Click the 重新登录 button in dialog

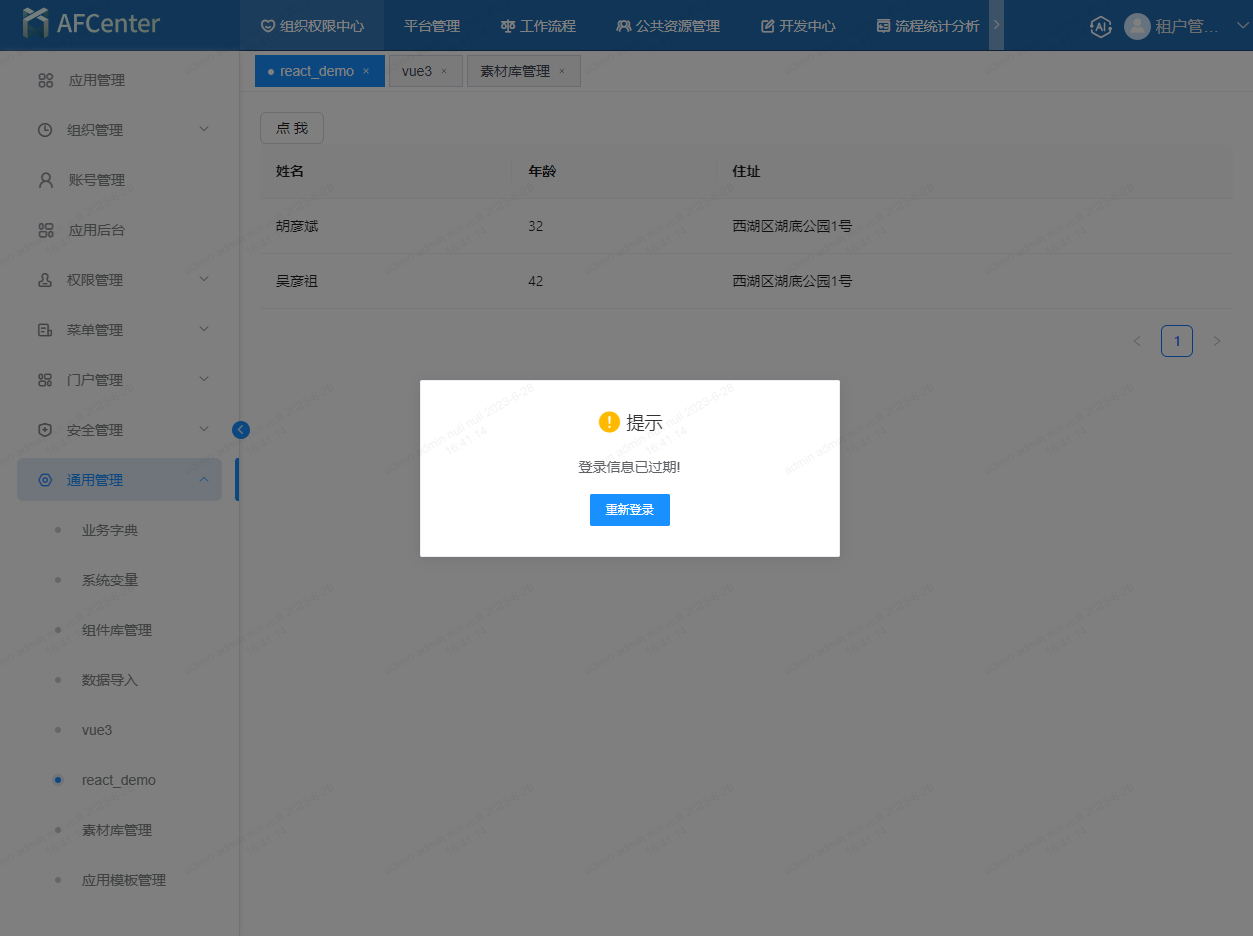[x=629, y=510]
